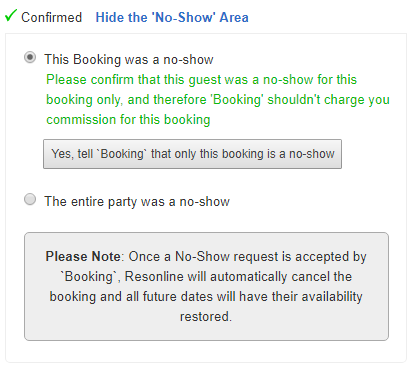Click the word 'restored.' in the note
419x368 pixels.
click(x=206, y=316)
